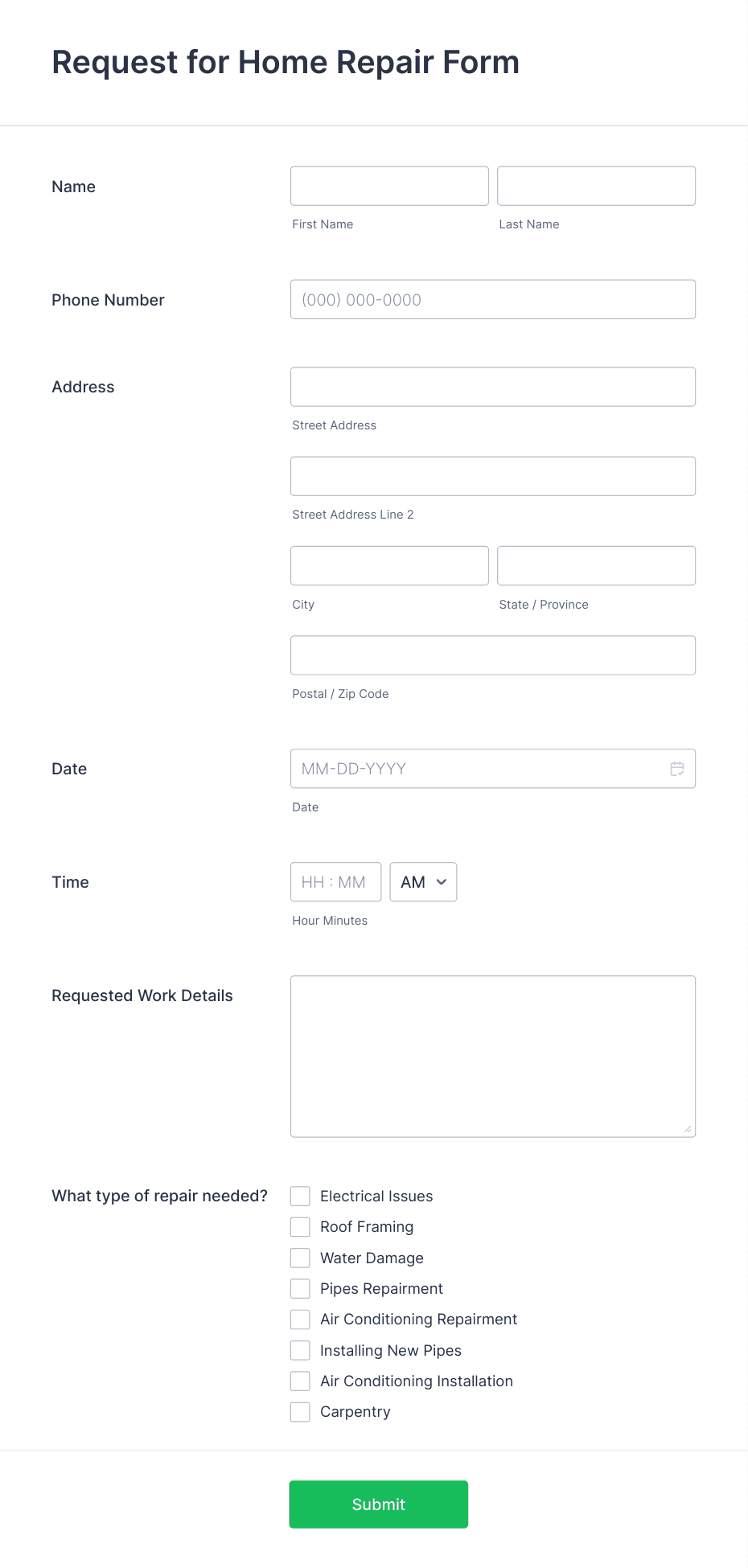The height and width of the screenshot is (1568, 748).
Task: Check the Electrical Issues checkbox
Action: point(300,1196)
